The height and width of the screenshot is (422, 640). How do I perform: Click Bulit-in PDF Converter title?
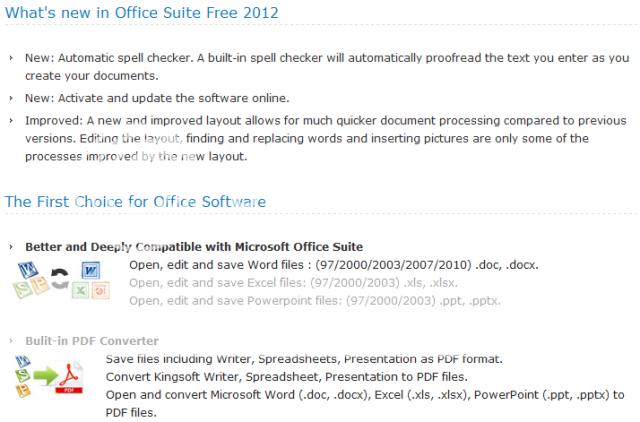coord(92,341)
